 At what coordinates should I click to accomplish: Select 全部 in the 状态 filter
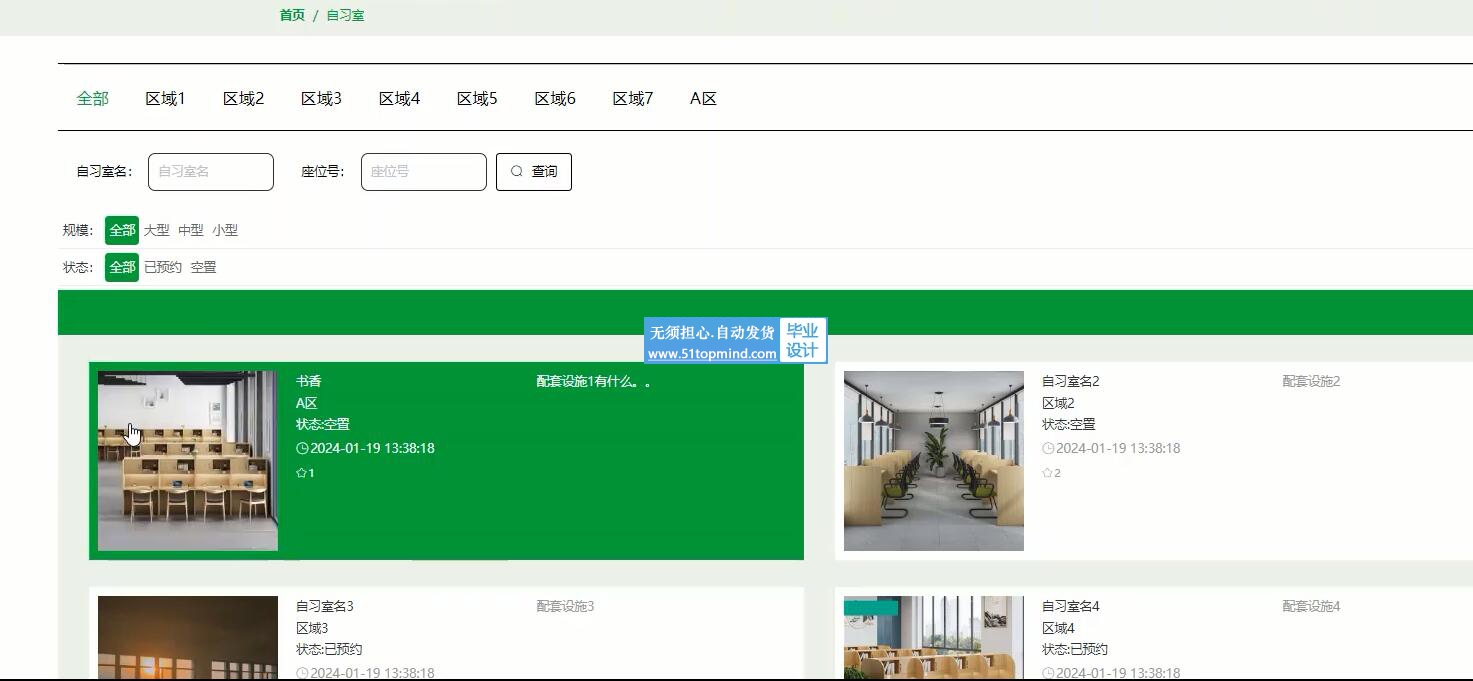pyautogui.click(x=122, y=267)
